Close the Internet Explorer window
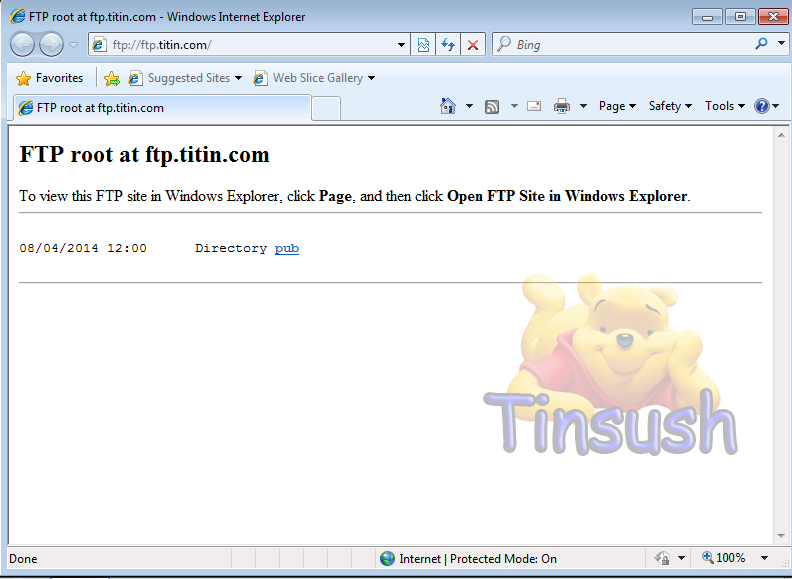792x579 pixels. 773,17
